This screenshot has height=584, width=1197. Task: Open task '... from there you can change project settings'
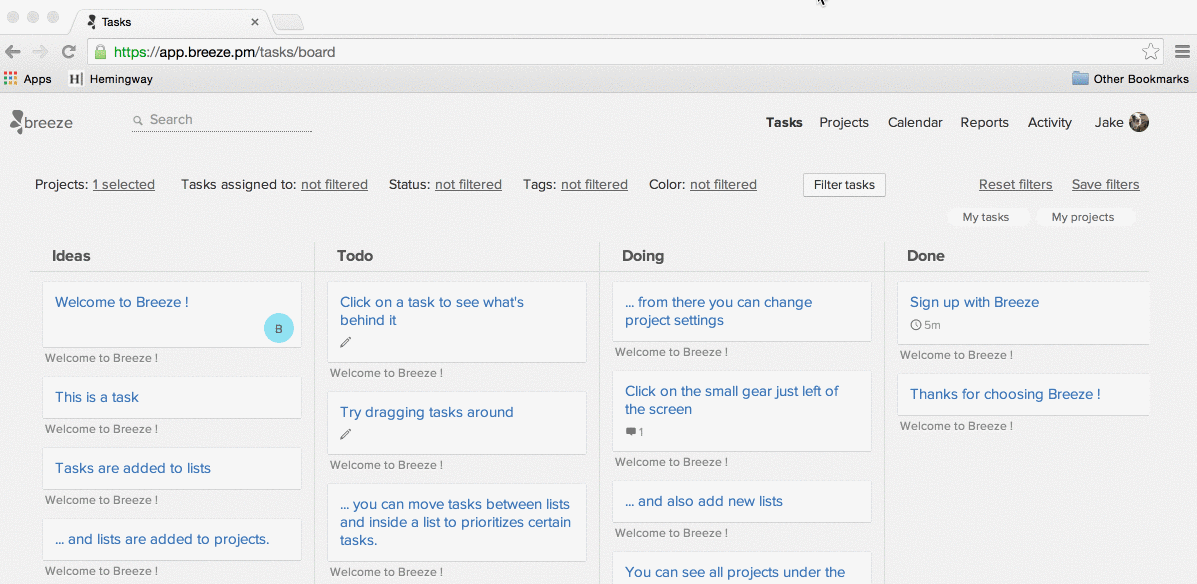[718, 311]
